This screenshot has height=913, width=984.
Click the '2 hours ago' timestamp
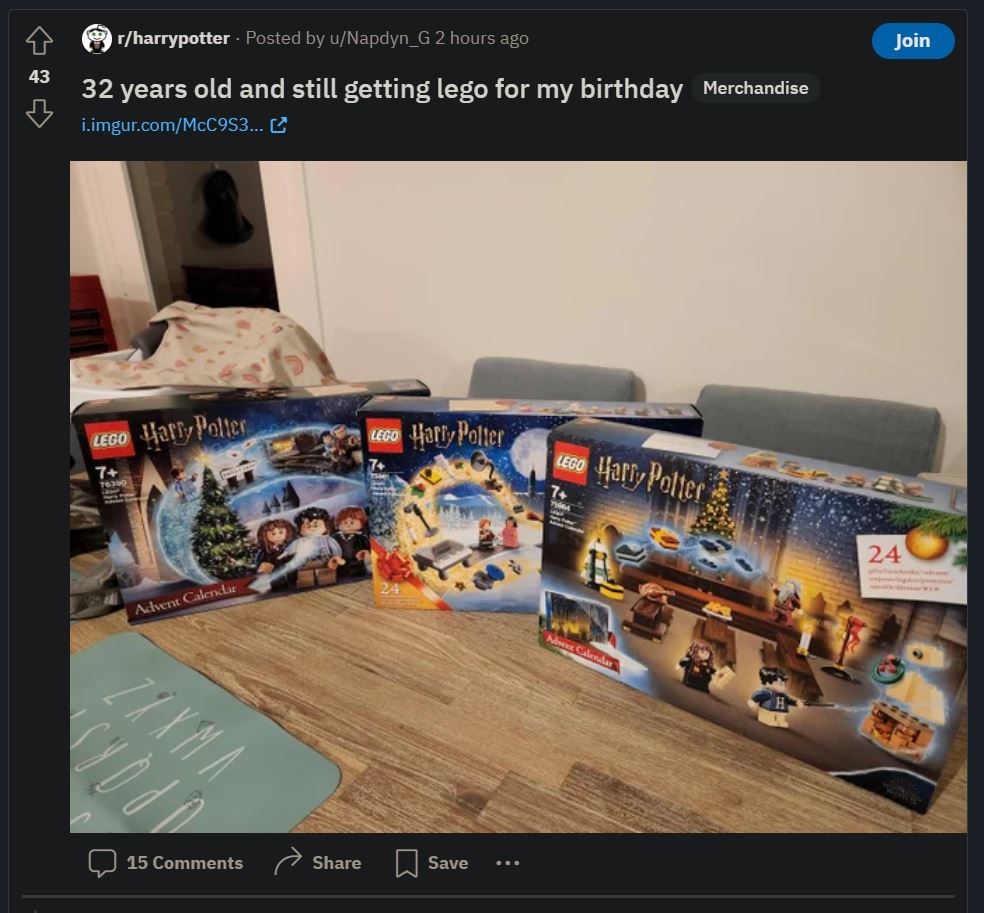tap(482, 38)
